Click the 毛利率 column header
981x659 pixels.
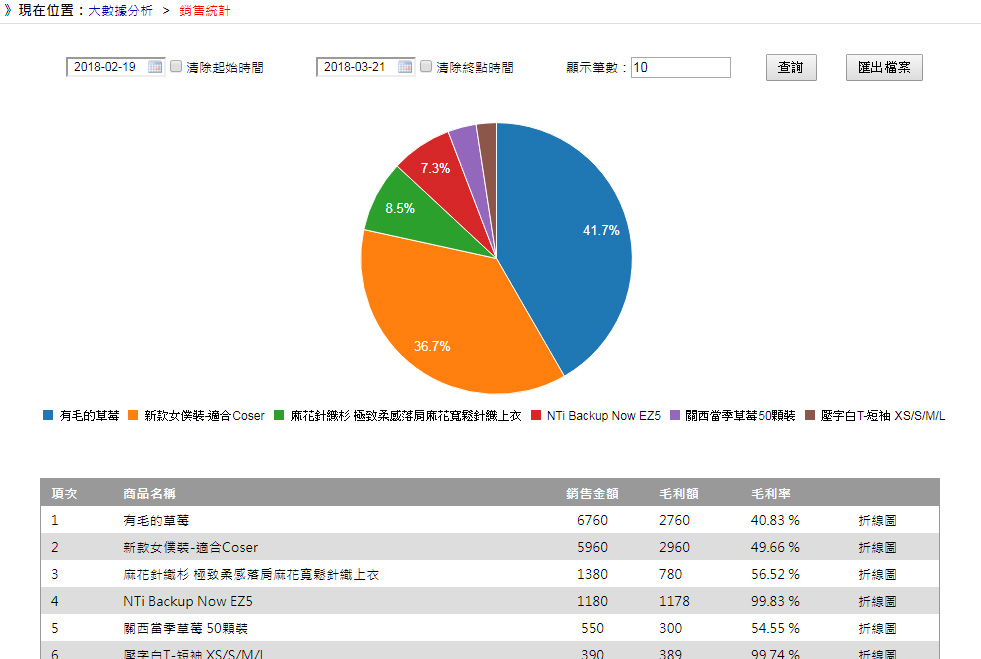click(770, 493)
